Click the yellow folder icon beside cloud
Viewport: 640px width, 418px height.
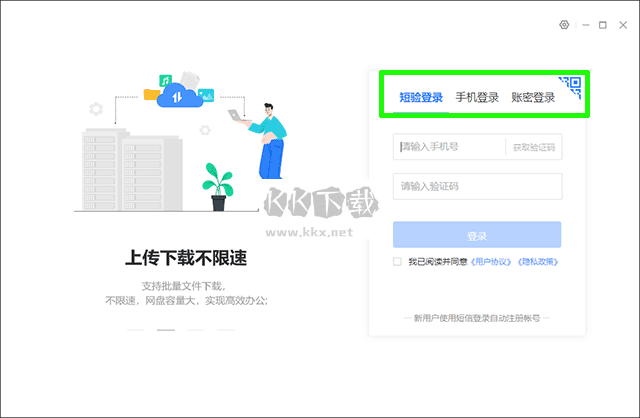coord(151,96)
